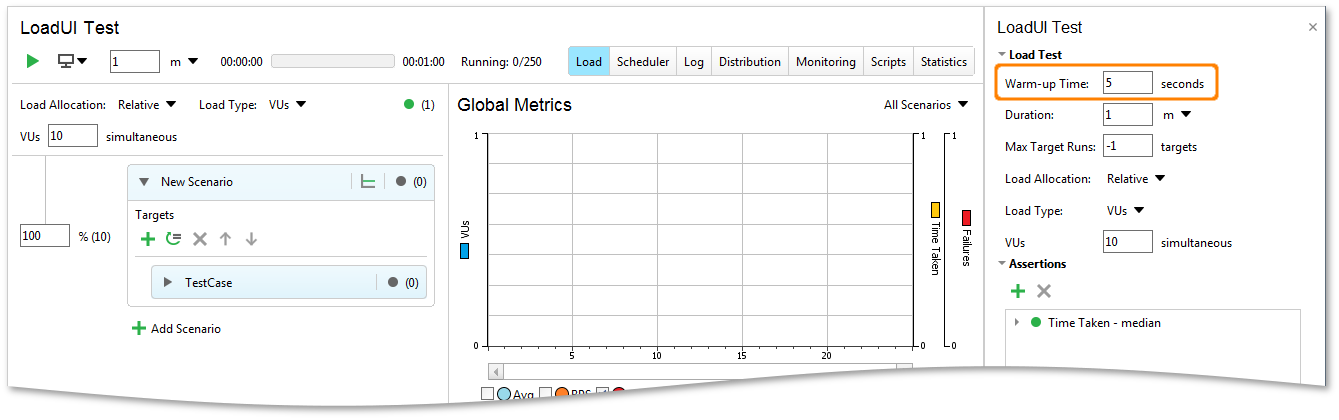
Task: Click the Max Target Runs field
Action: (x=1127, y=147)
